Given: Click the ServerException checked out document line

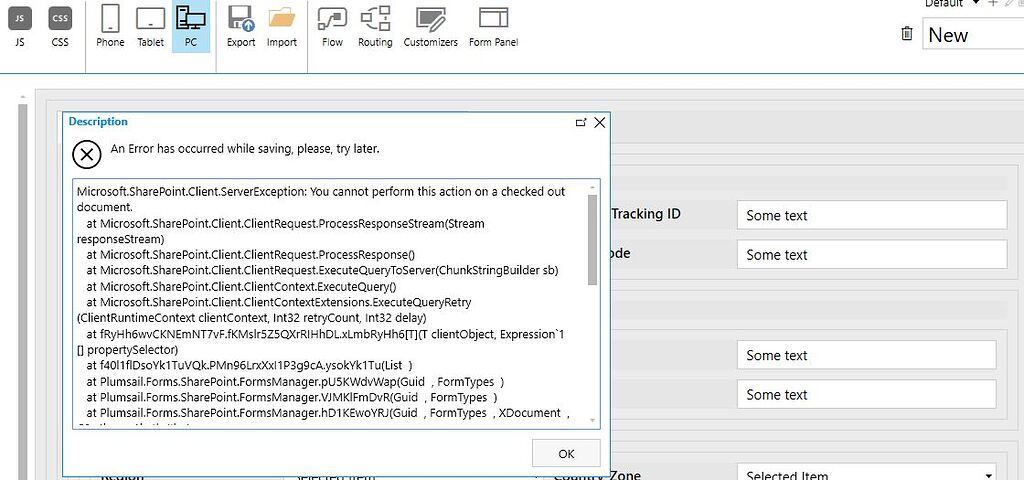Looking at the screenshot, I should [x=321, y=199].
